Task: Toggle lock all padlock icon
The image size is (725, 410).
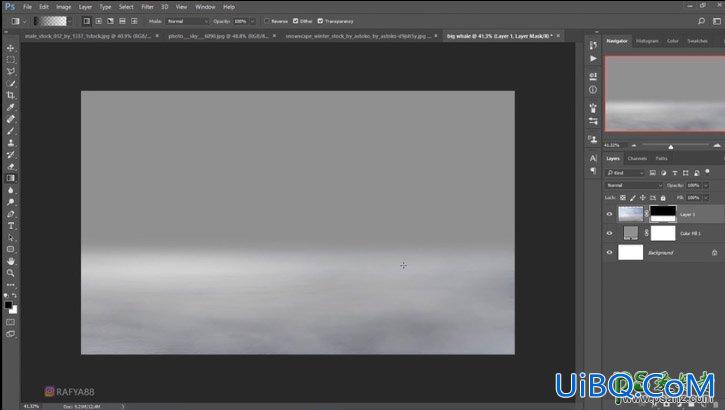Action: (x=663, y=198)
